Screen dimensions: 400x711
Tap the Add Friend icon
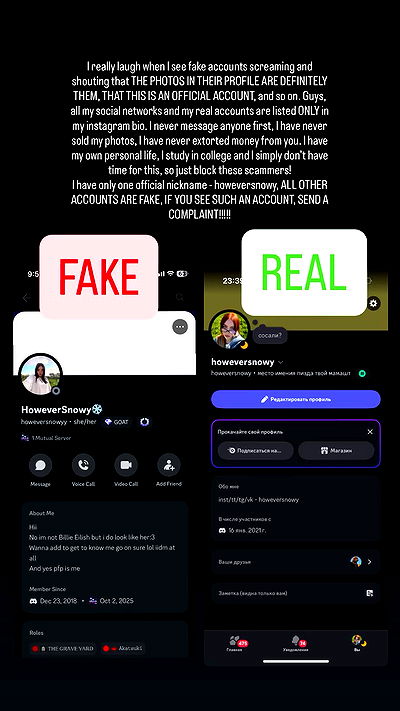click(169, 465)
